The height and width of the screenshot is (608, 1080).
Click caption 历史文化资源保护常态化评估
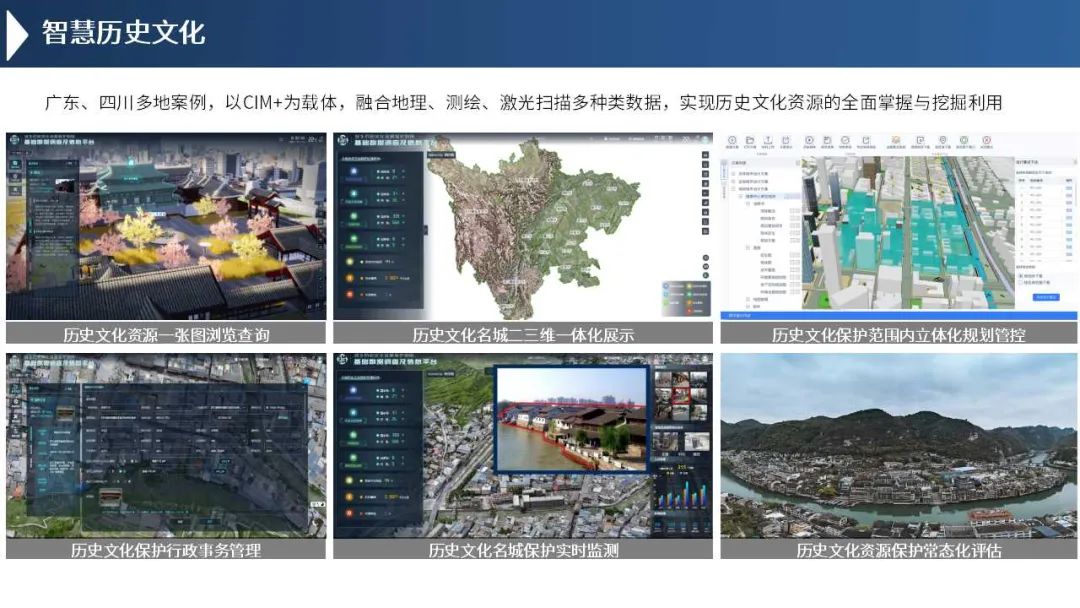tap(898, 549)
